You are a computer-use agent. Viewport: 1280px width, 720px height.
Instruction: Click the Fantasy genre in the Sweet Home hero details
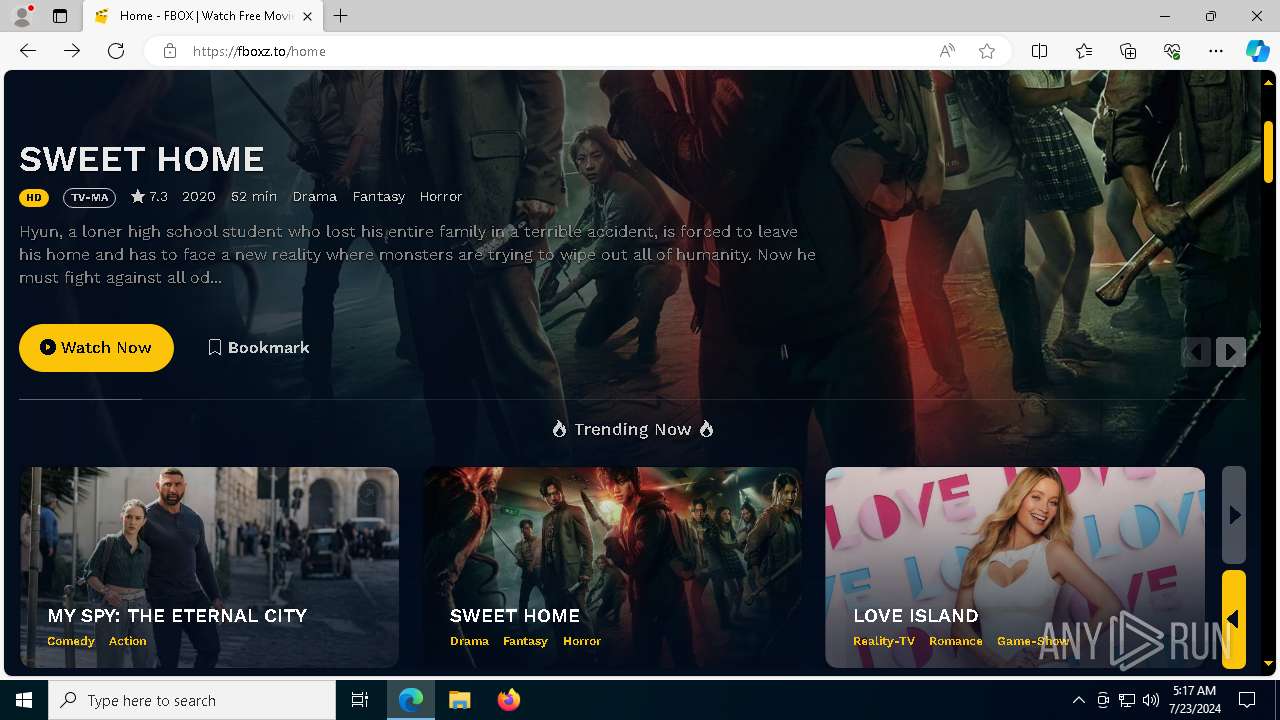pos(379,197)
